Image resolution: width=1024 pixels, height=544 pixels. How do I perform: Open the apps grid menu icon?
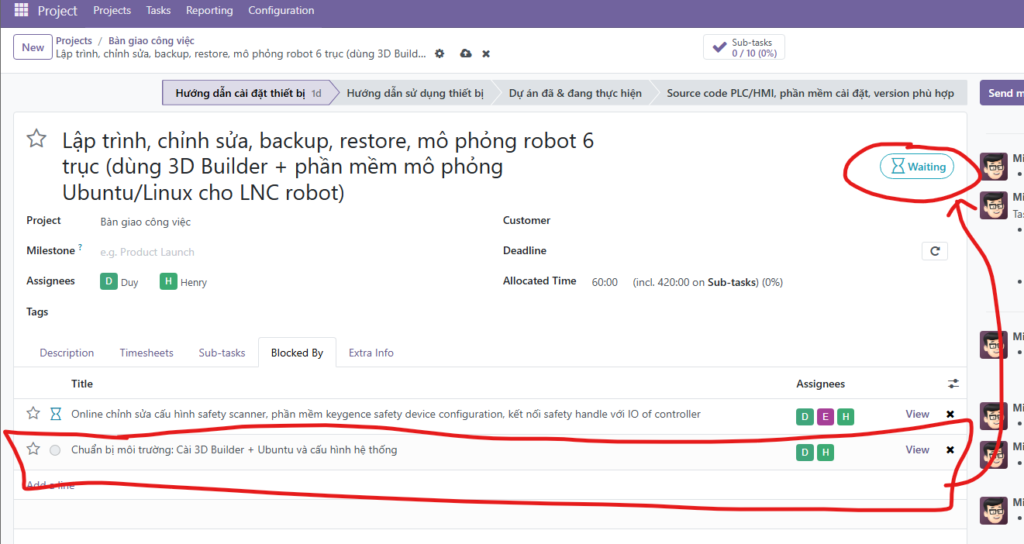(21, 11)
